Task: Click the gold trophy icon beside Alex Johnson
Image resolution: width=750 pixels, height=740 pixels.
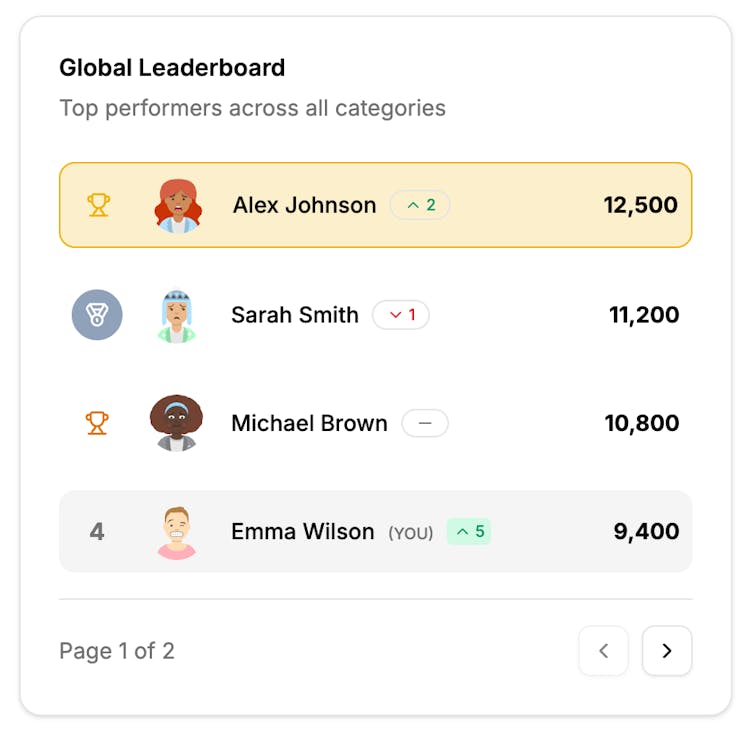Action: coord(97,205)
